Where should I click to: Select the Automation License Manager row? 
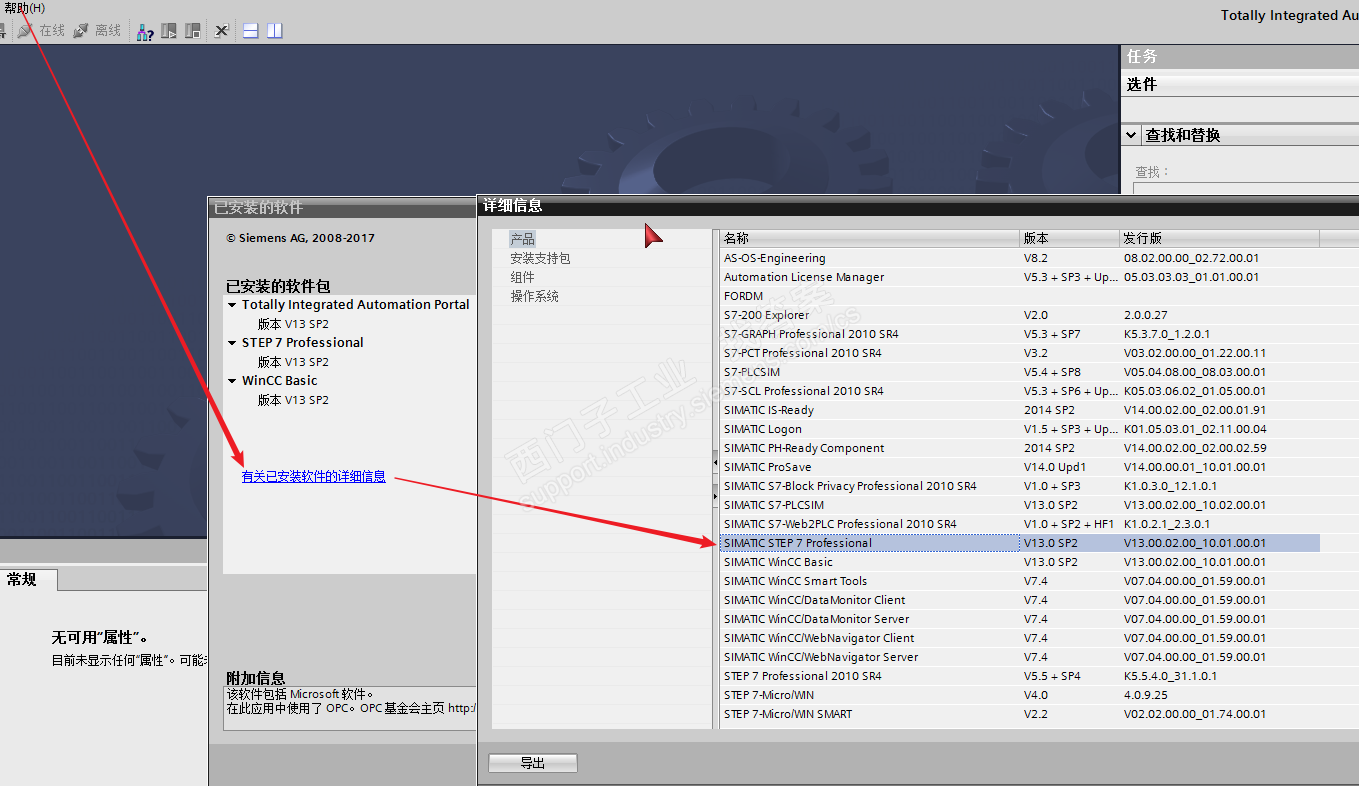pyautogui.click(x=1020, y=277)
